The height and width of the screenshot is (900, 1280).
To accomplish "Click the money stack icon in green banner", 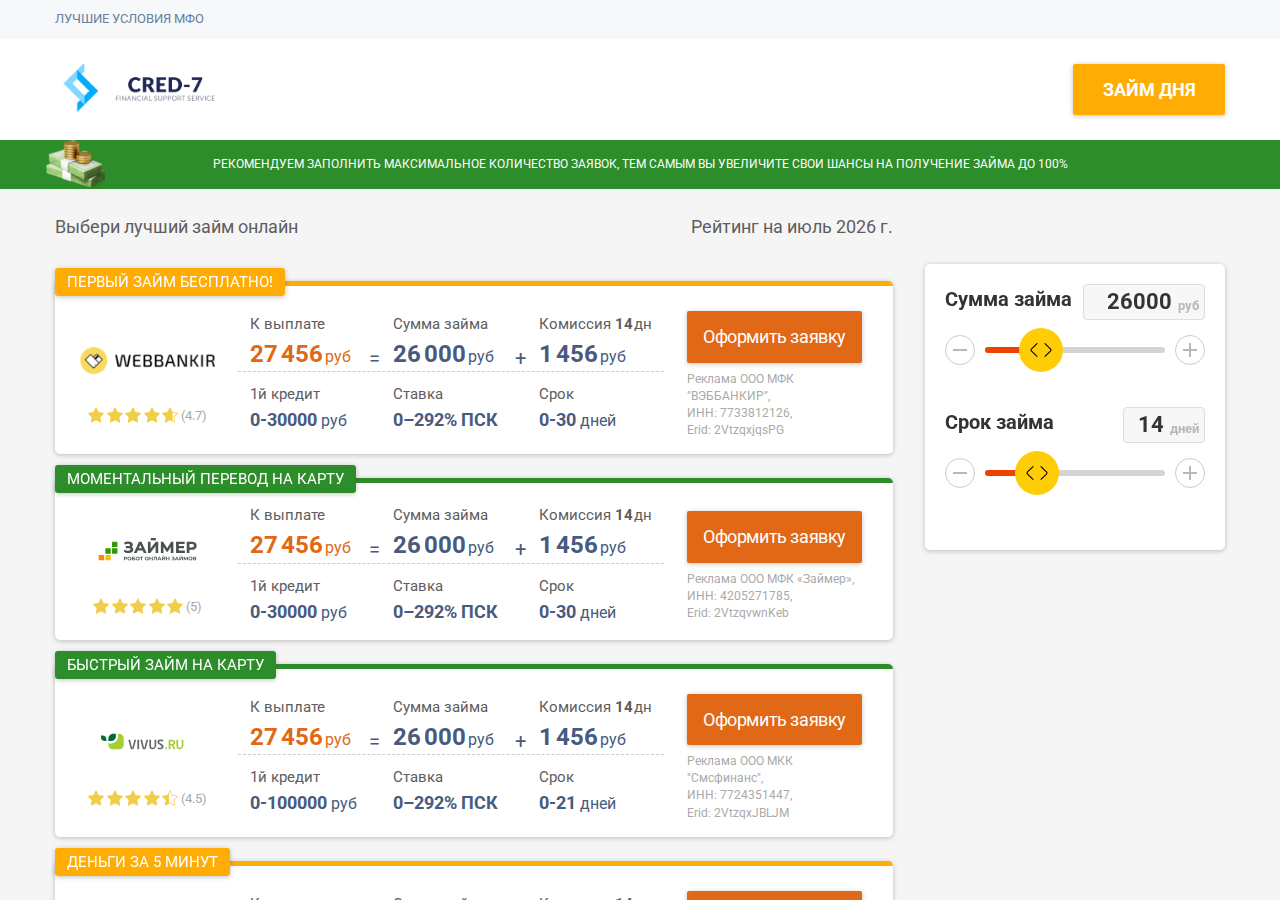I will click(x=75, y=163).
